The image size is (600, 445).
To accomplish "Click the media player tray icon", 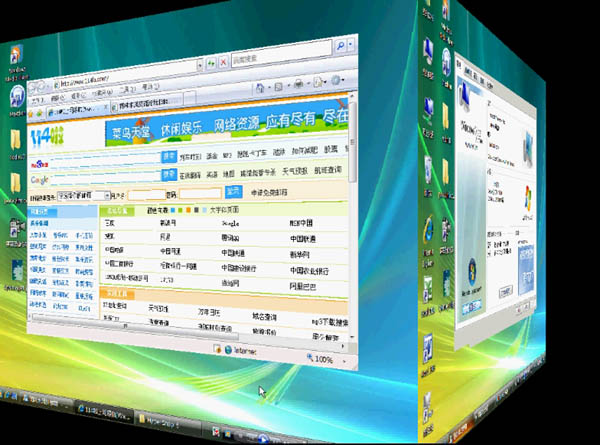I will tap(263, 439).
